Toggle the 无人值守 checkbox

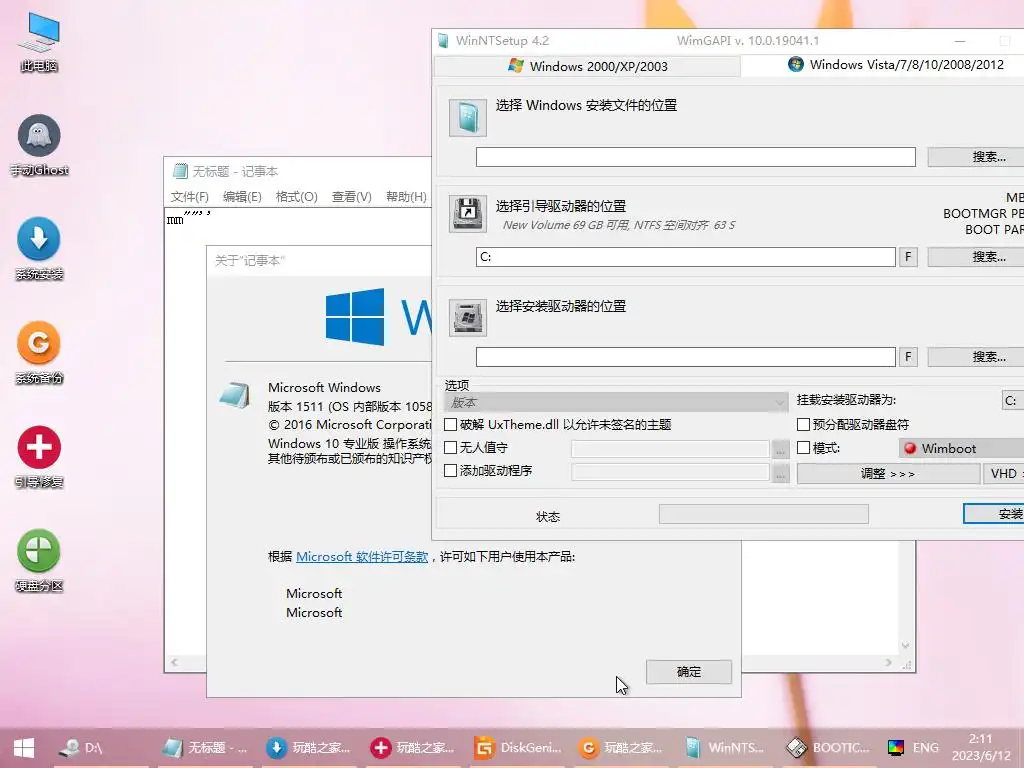pyautogui.click(x=451, y=447)
